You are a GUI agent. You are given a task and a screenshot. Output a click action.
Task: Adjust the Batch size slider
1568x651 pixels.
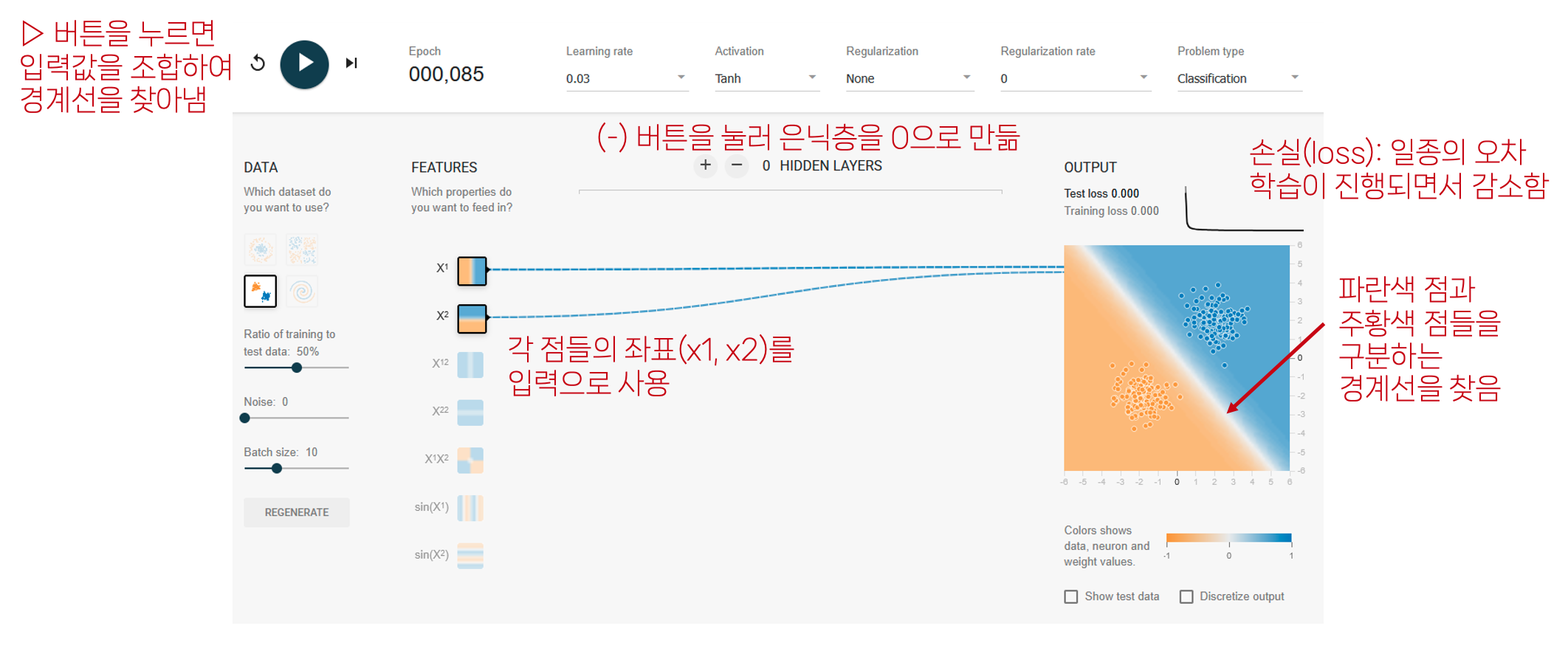pyautogui.click(x=296, y=468)
